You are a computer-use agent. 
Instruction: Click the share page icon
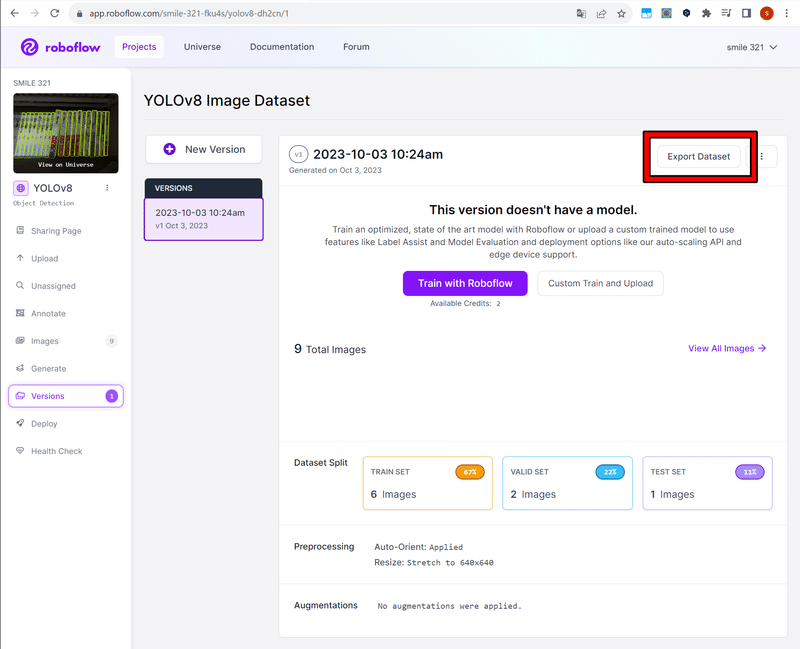602,14
